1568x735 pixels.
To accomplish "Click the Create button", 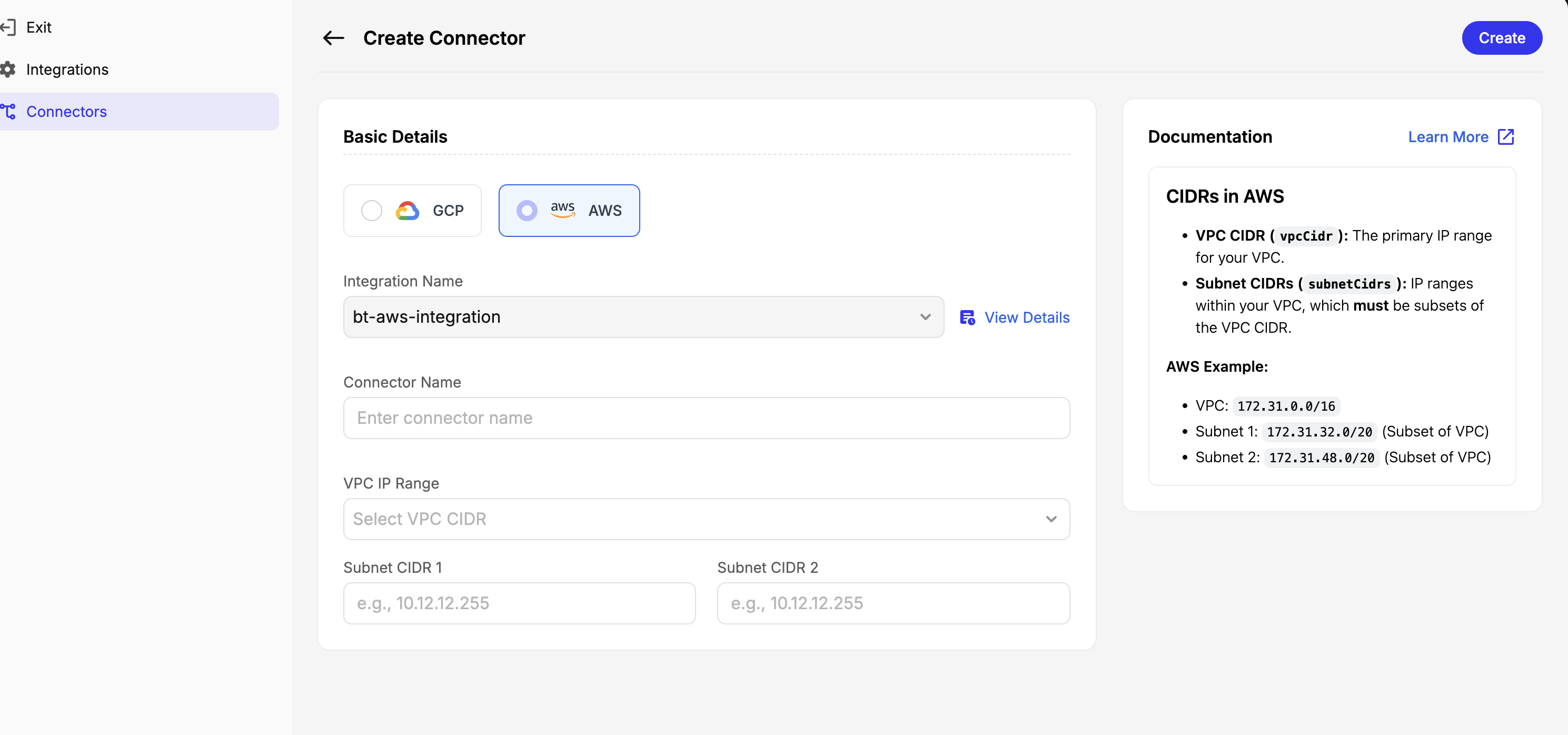I will click(x=1502, y=38).
